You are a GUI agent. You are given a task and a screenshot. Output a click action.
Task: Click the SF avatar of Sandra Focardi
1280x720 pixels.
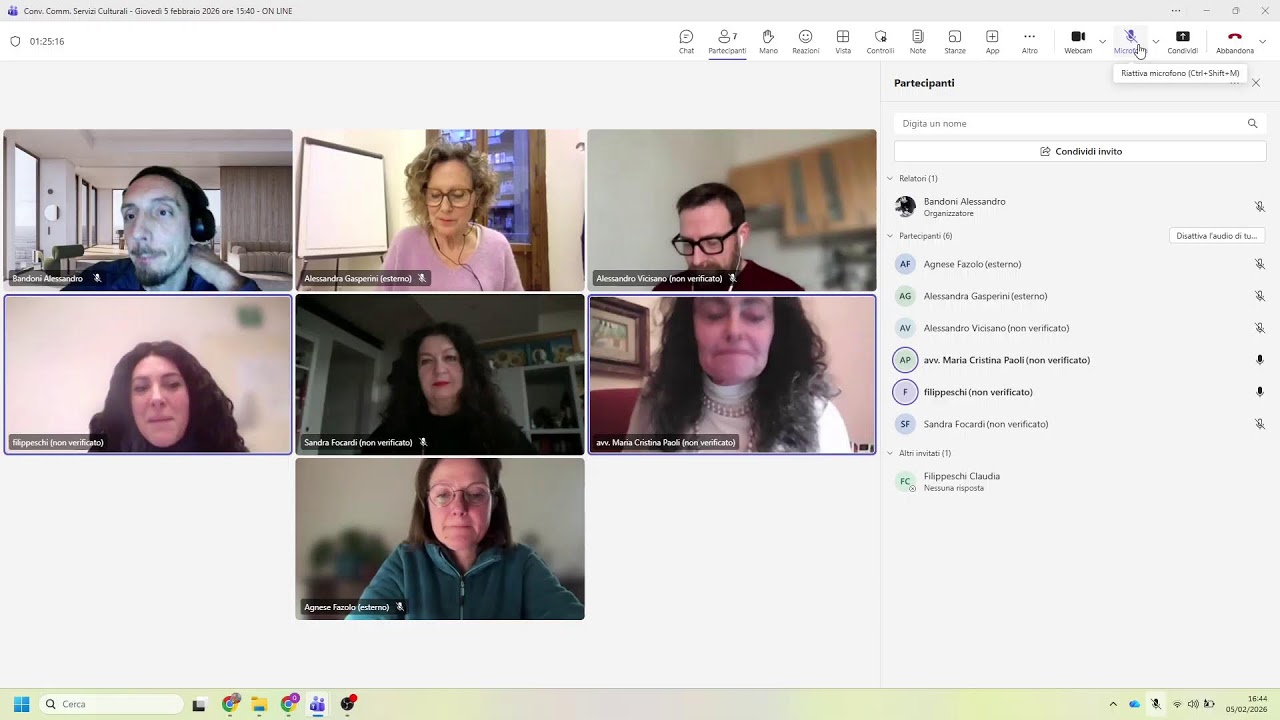tap(905, 424)
